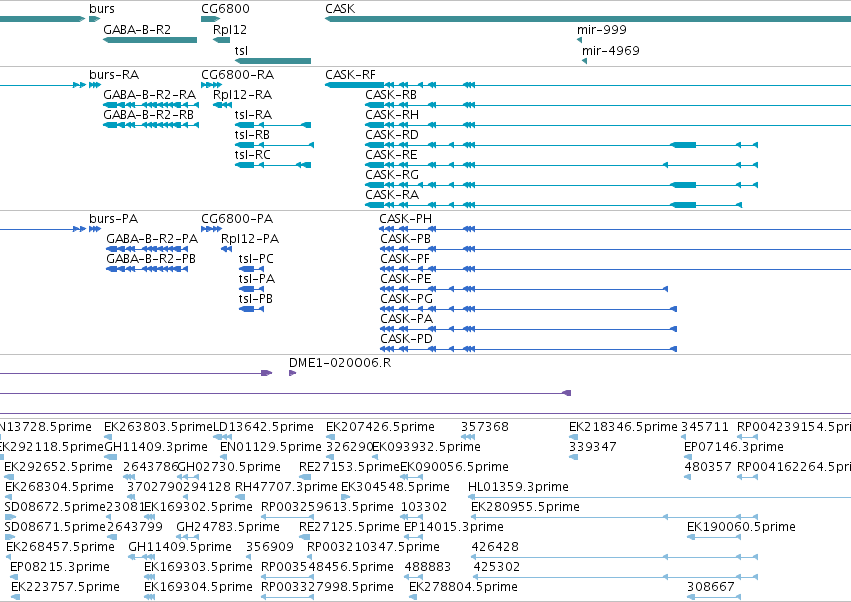Select the EK292652.5prime EST label
851x602 pixels.
(58, 467)
